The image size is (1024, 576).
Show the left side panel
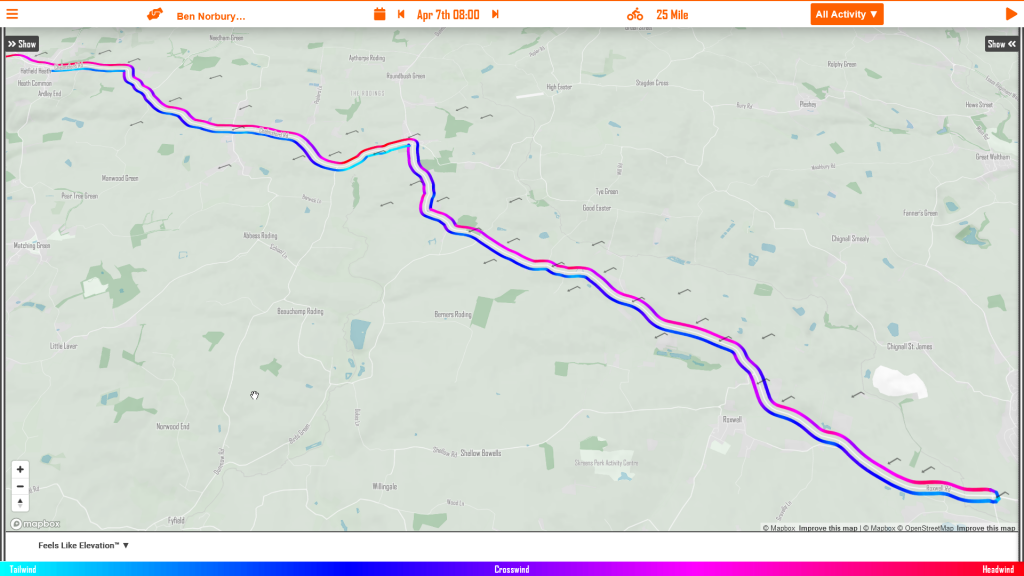pyautogui.click(x=22, y=44)
